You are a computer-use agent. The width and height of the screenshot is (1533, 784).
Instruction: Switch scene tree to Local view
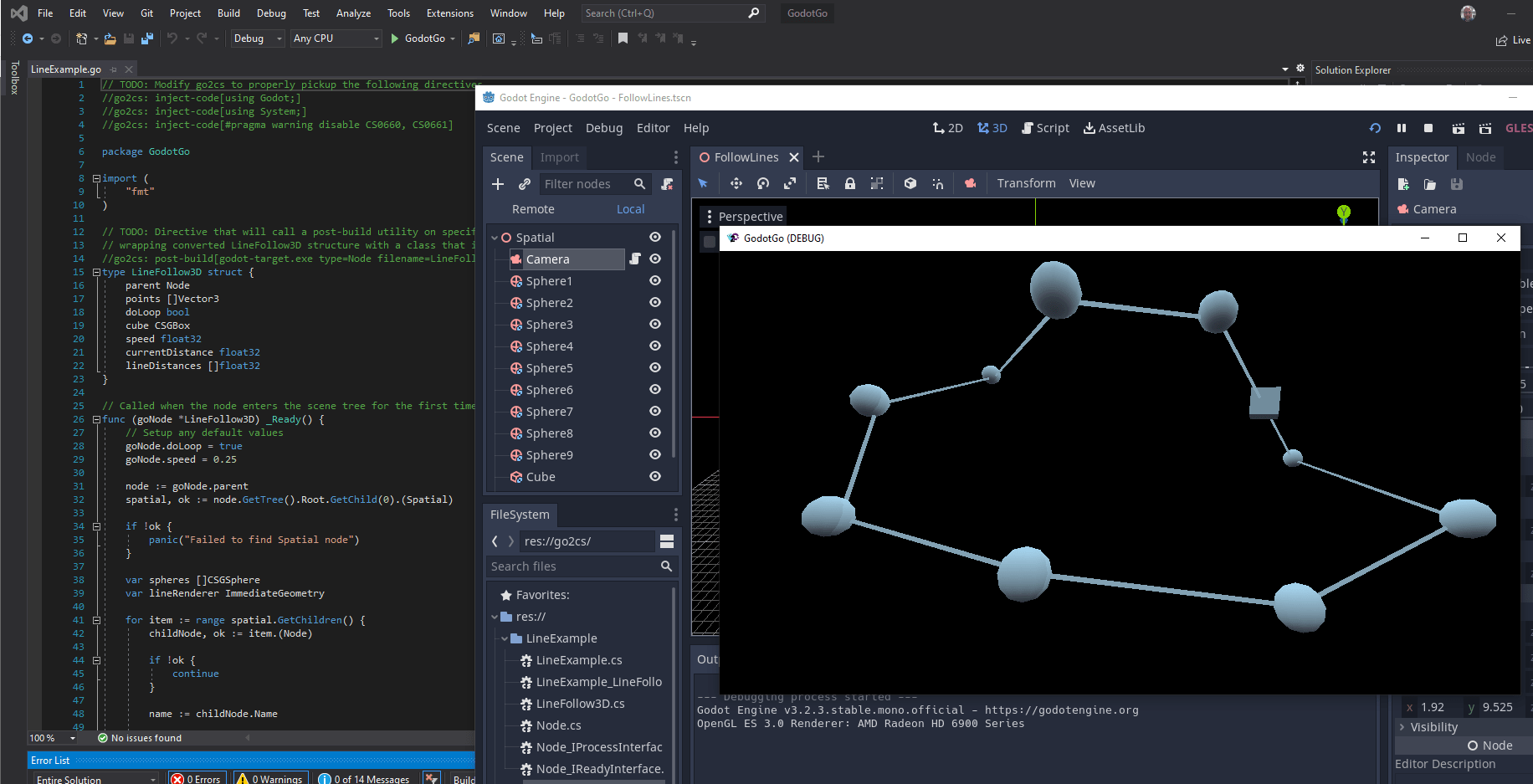(x=630, y=209)
